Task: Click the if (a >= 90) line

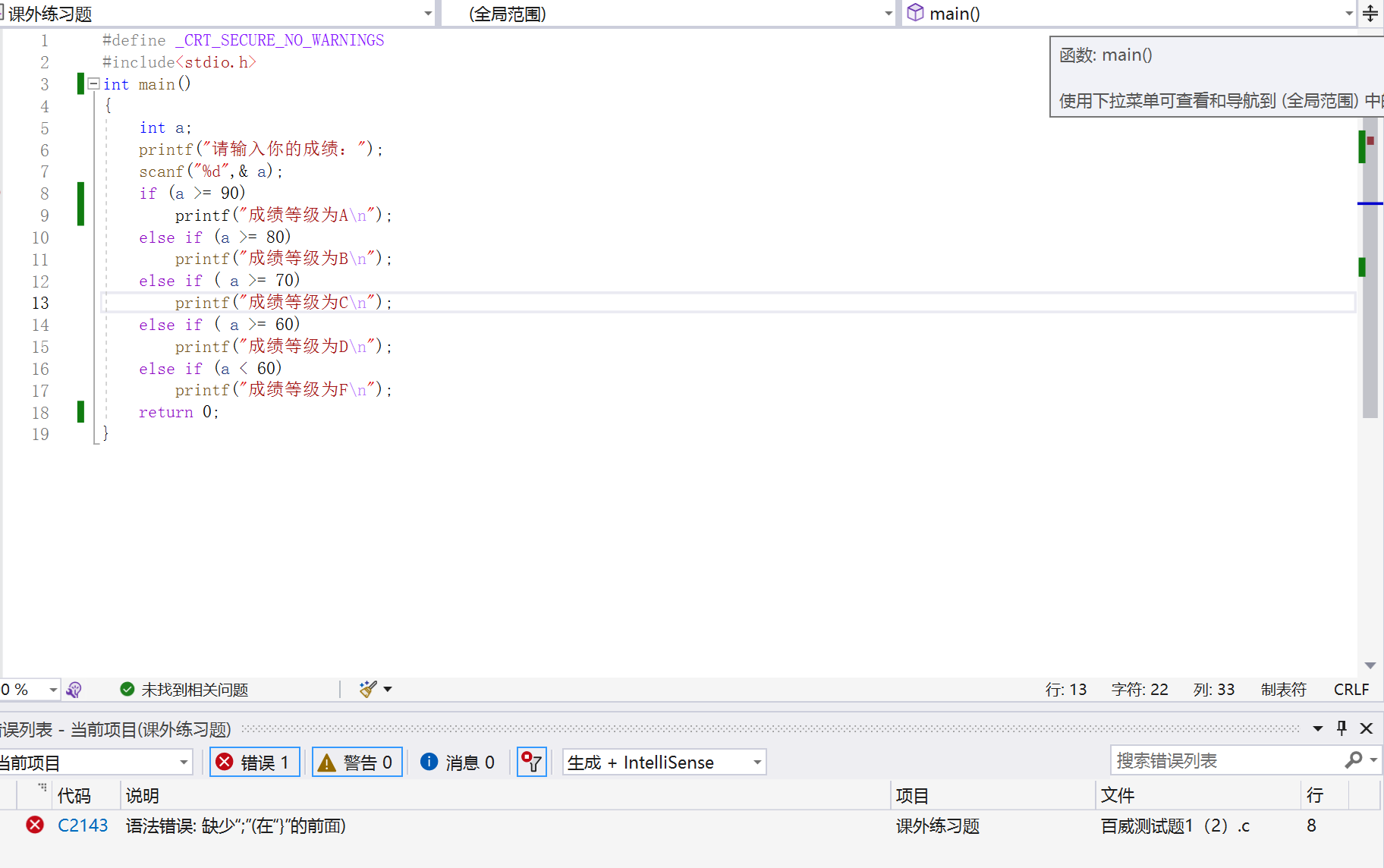Action: coord(192,193)
